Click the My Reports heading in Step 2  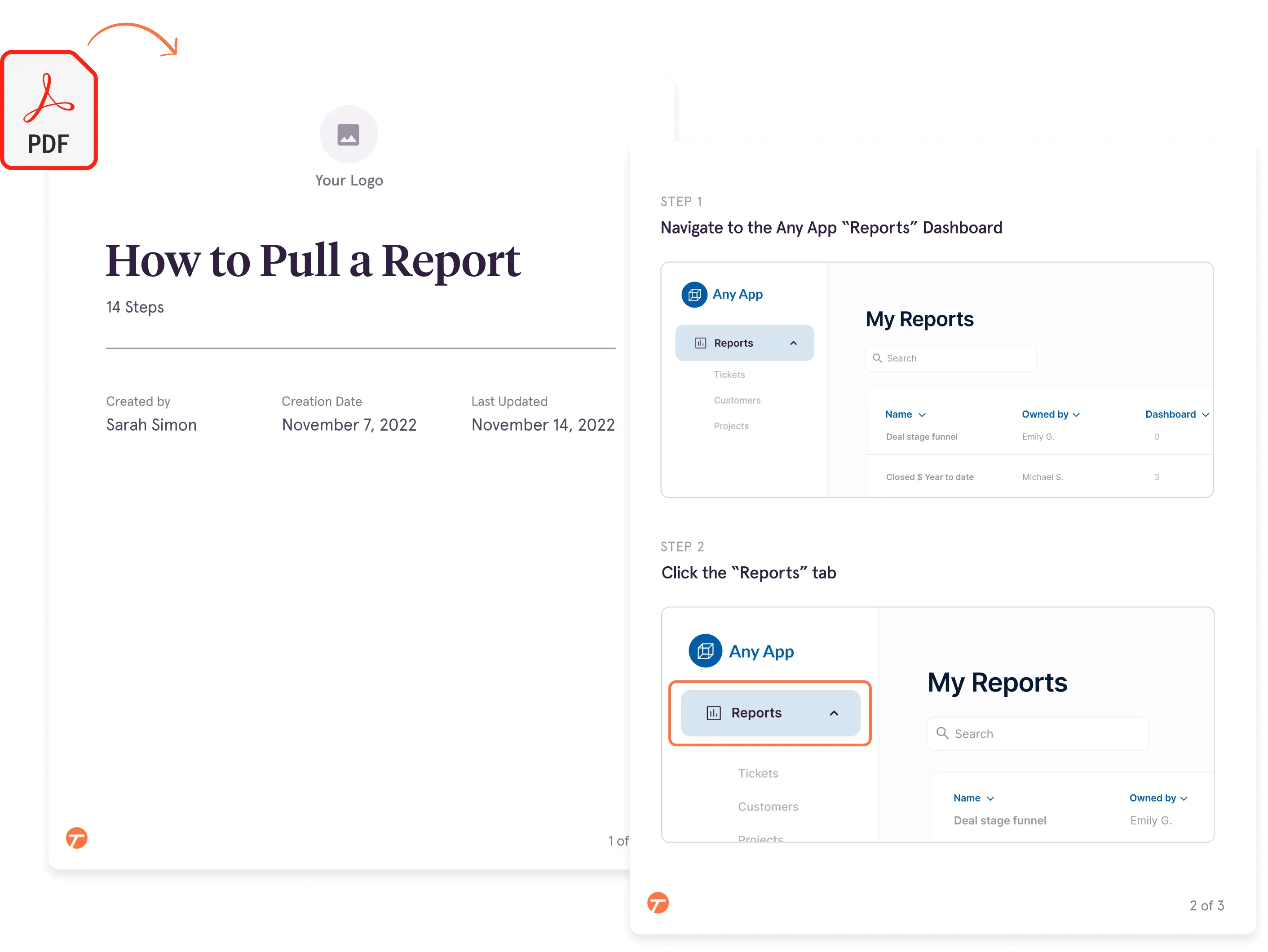click(x=998, y=682)
